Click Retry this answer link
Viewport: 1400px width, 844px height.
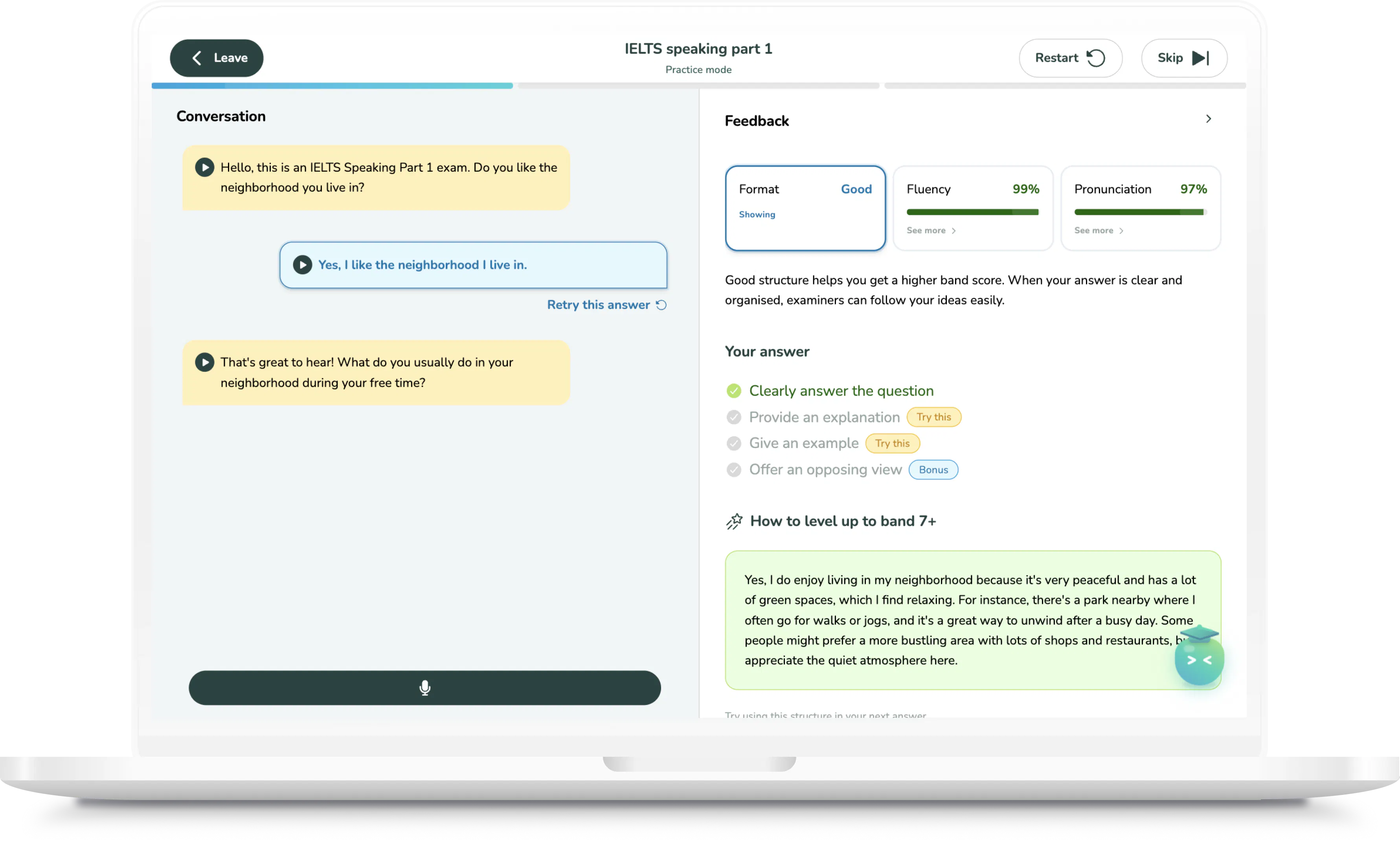point(607,305)
